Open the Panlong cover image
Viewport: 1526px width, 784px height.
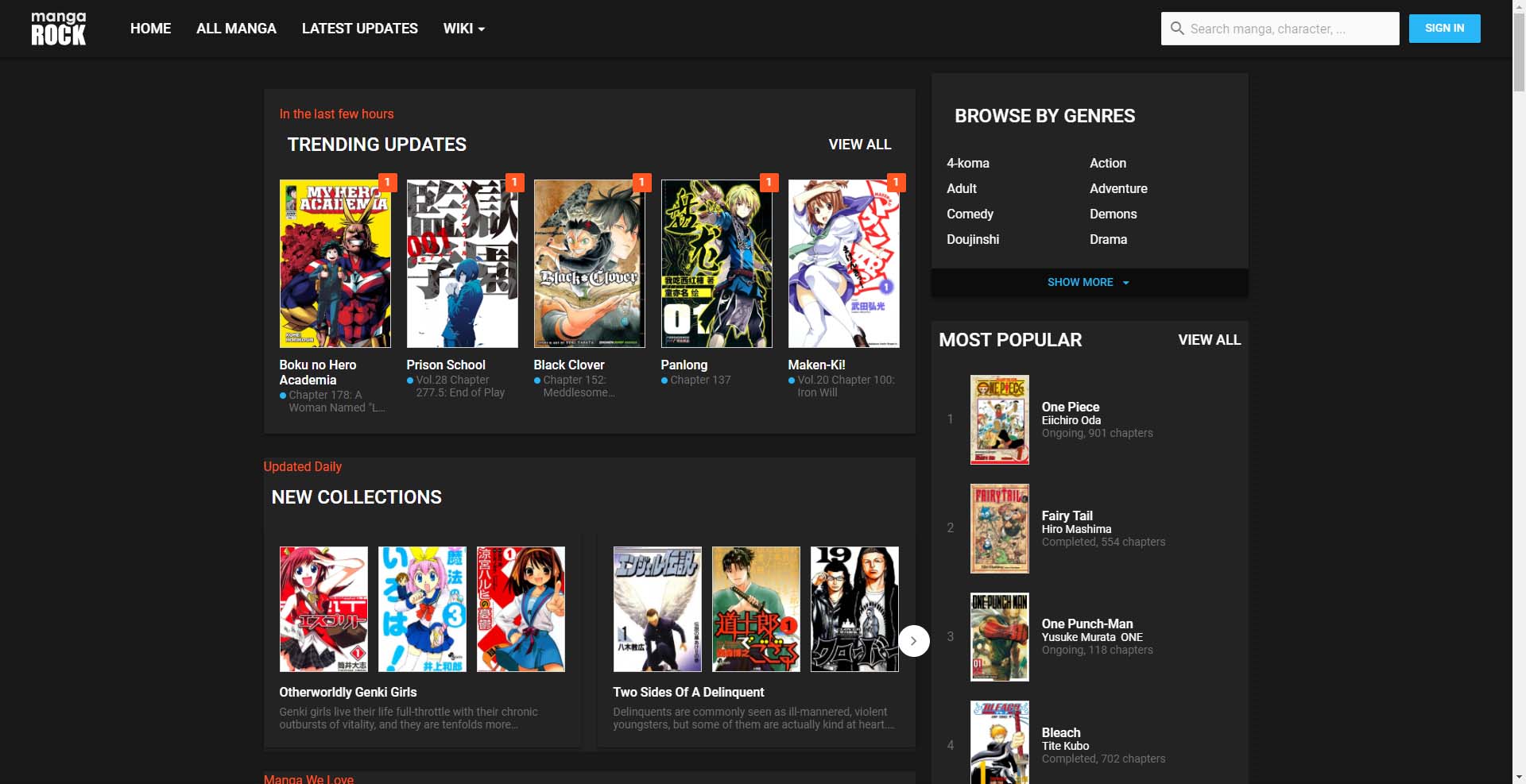click(716, 264)
